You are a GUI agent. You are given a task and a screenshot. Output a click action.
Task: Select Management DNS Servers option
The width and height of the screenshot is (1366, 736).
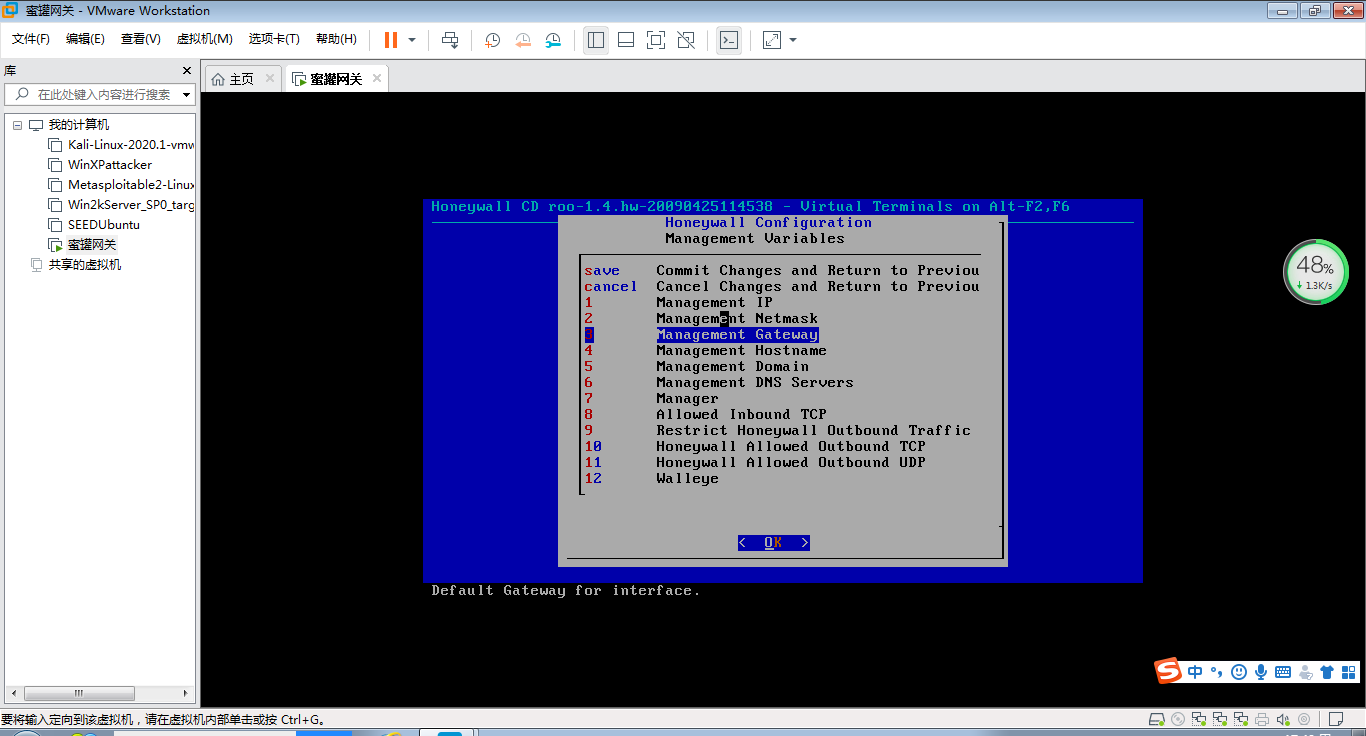coord(755,383)
